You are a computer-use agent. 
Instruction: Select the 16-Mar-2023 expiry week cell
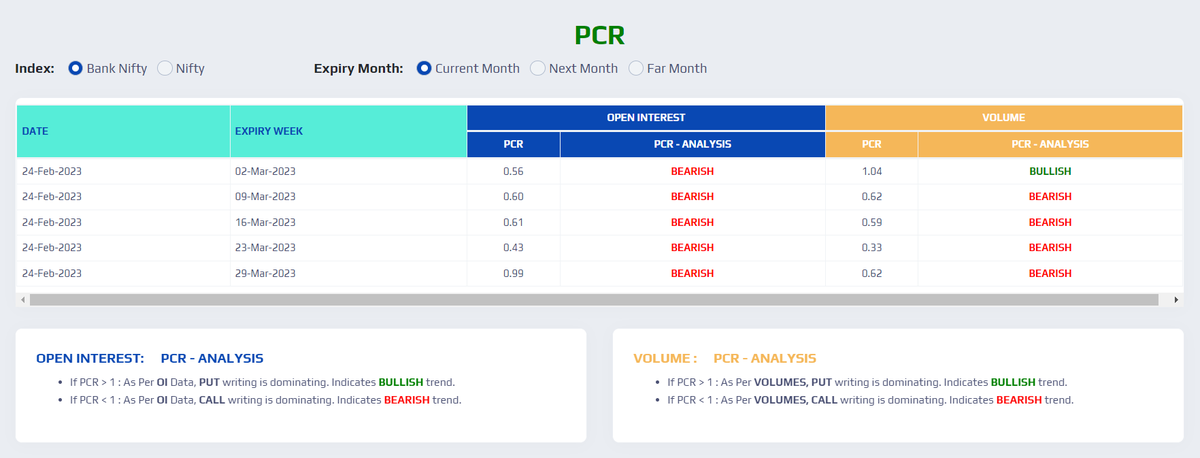click(x=348, y=222)
